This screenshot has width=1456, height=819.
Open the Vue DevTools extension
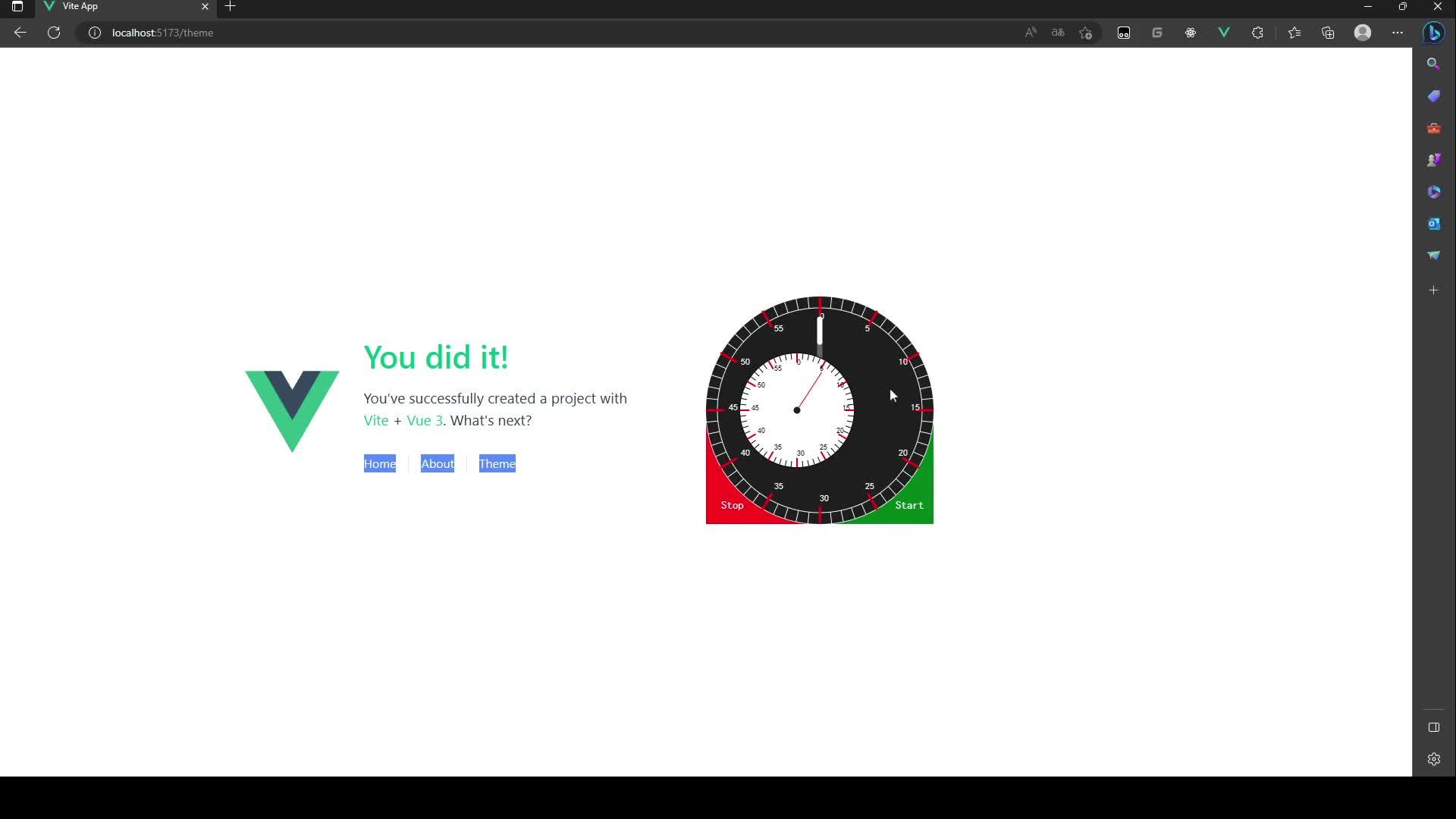1224,33
